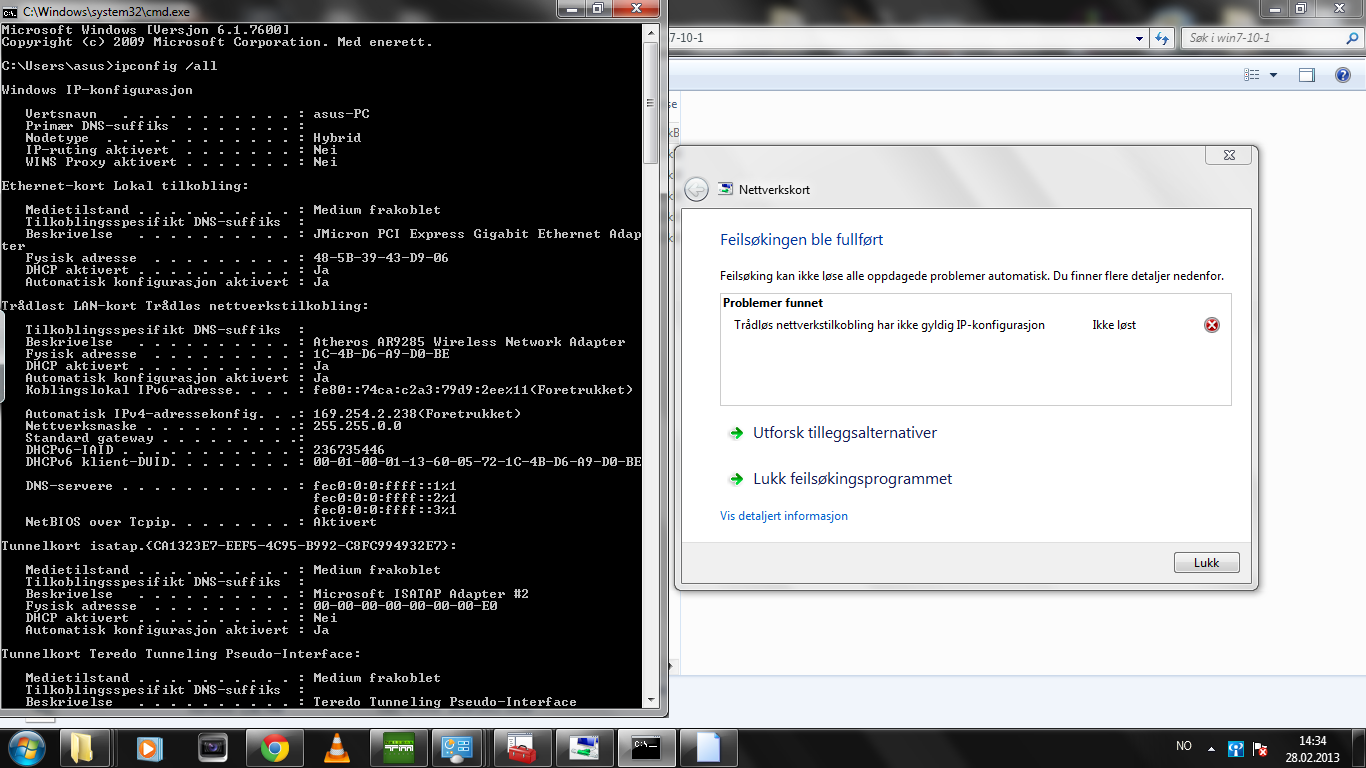This screenshot has width=1366, height=768.
Task: Toggle the Explorer preview pane button
Action: coord(1306,75)
